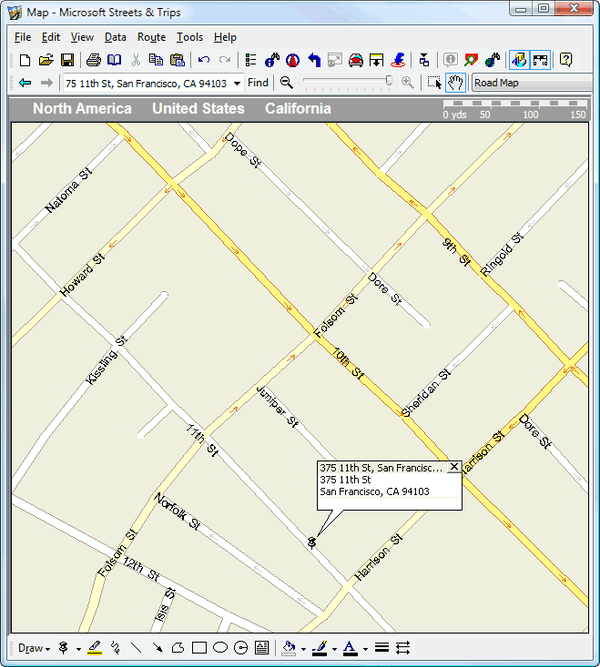Click the California breadcrumb link

(299, 109)
